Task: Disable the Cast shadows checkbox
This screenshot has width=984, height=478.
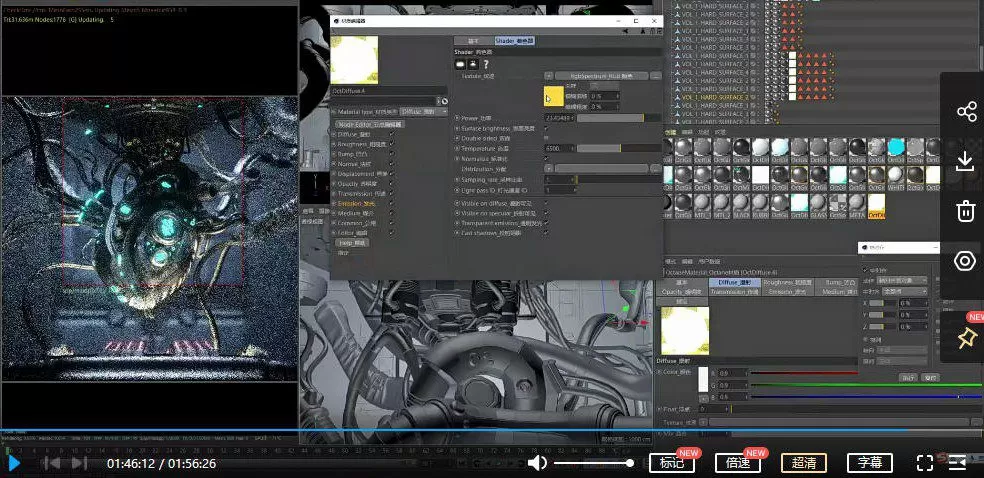Action: (x=546, y=232)
